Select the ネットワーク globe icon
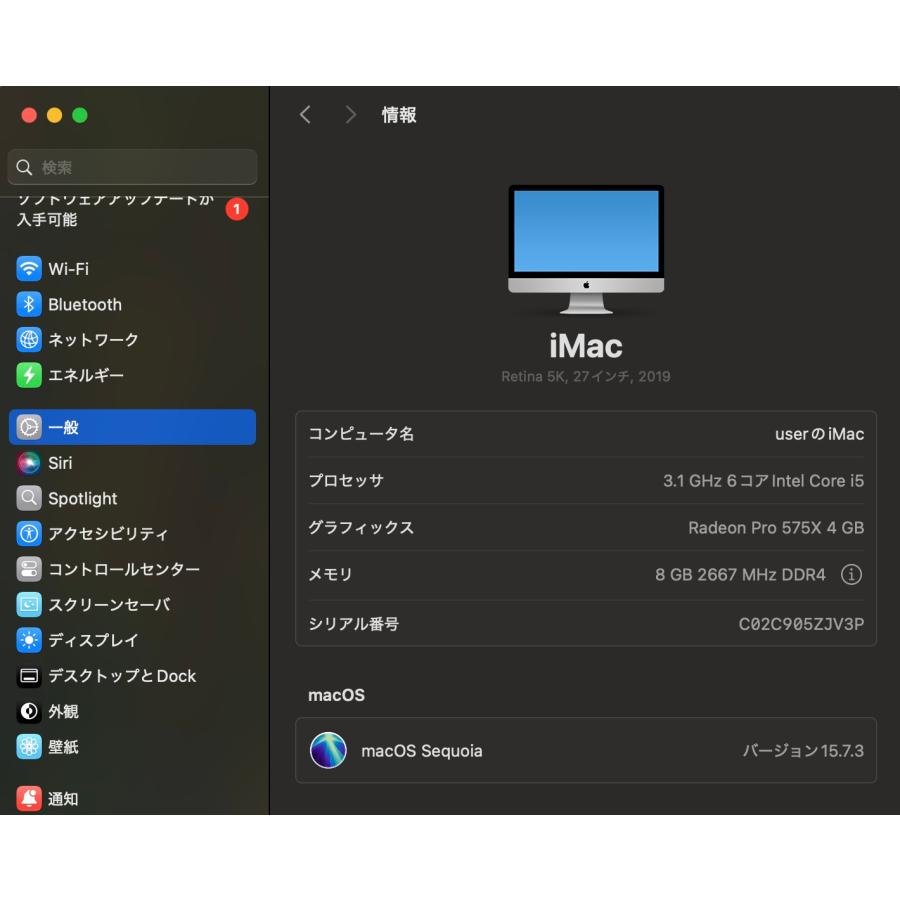 [29, 340]
